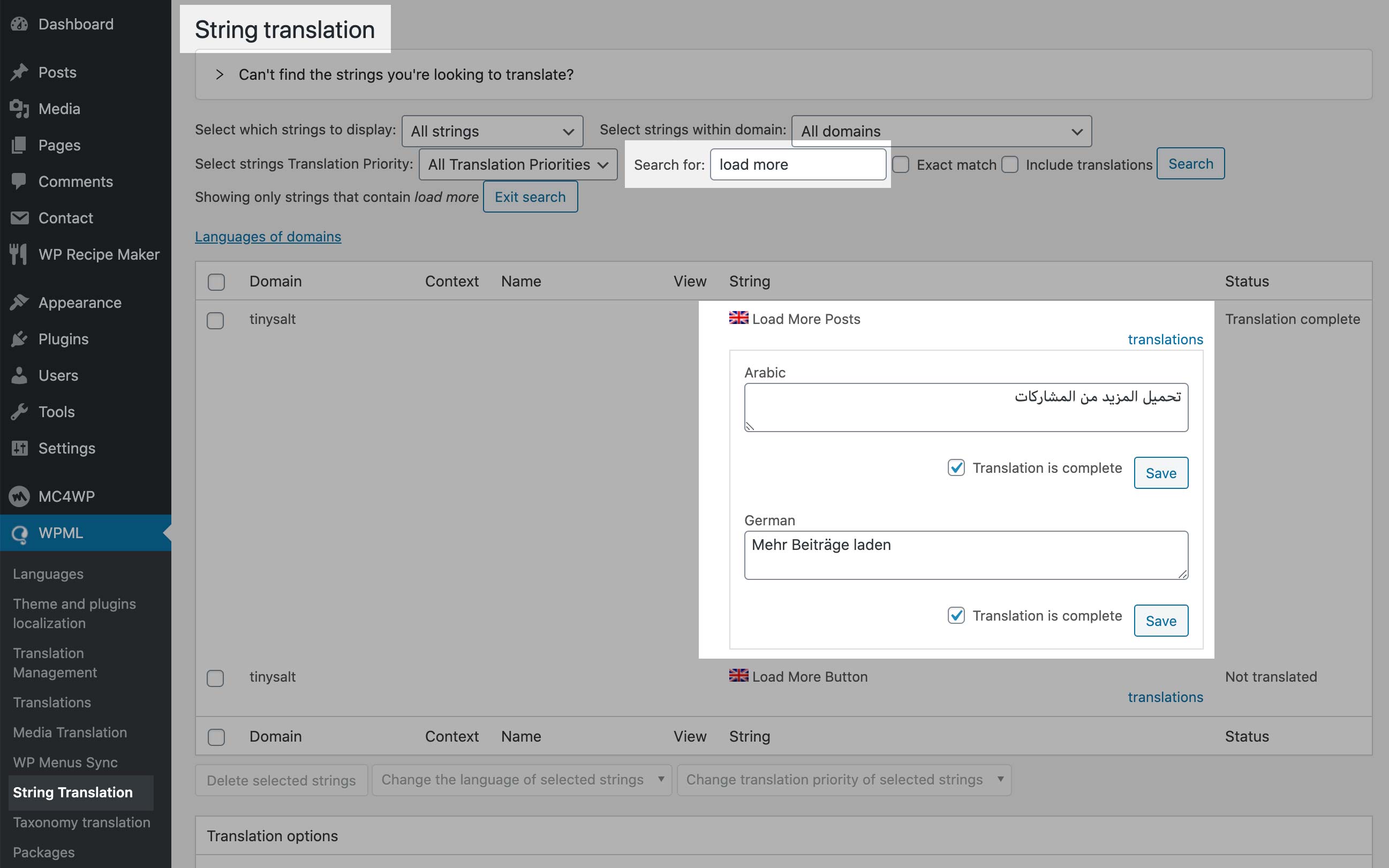Uncheck Translation is complete for Arabic
Viewport: 1389px width, 868px height.
coord(955,468)
